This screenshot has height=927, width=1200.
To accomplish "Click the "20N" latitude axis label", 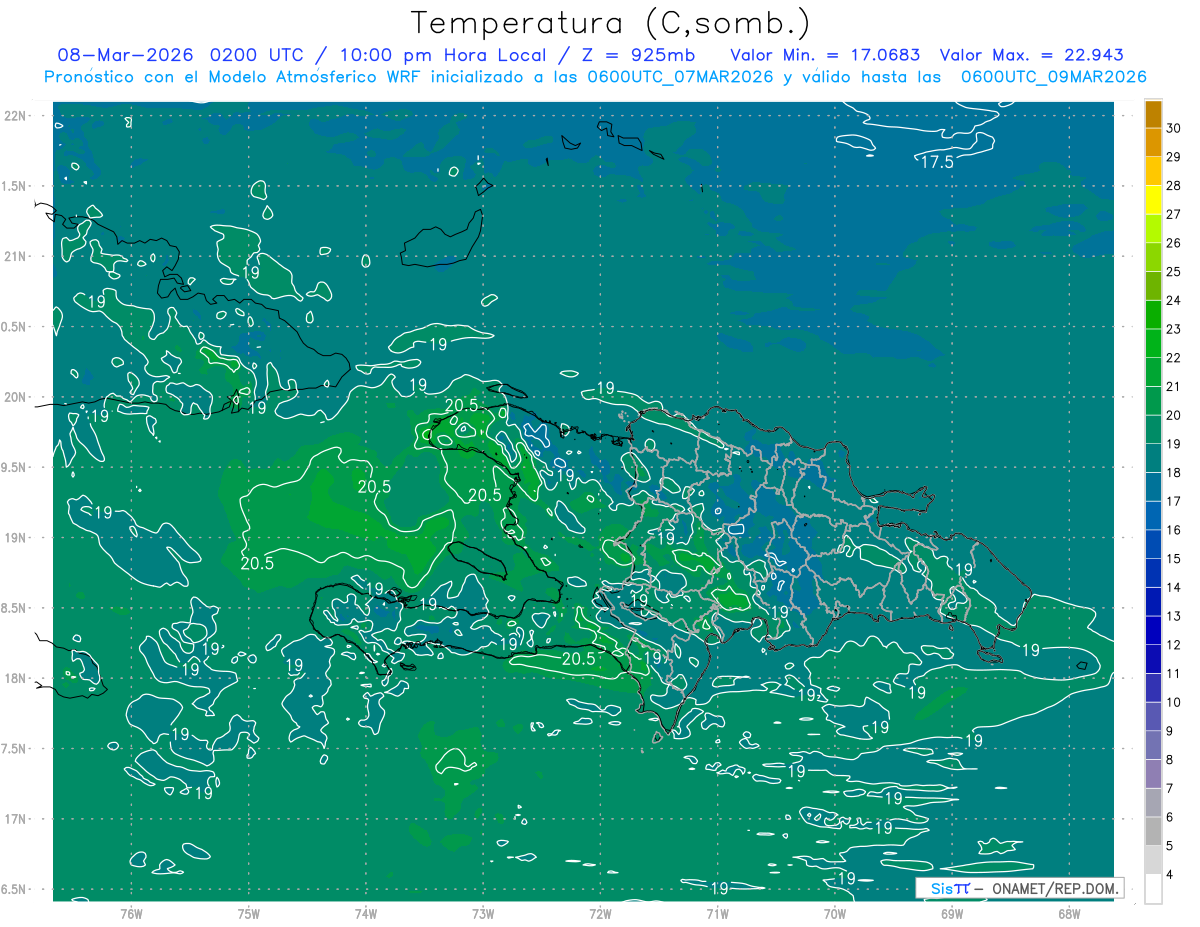I will (x=14, y=397).
